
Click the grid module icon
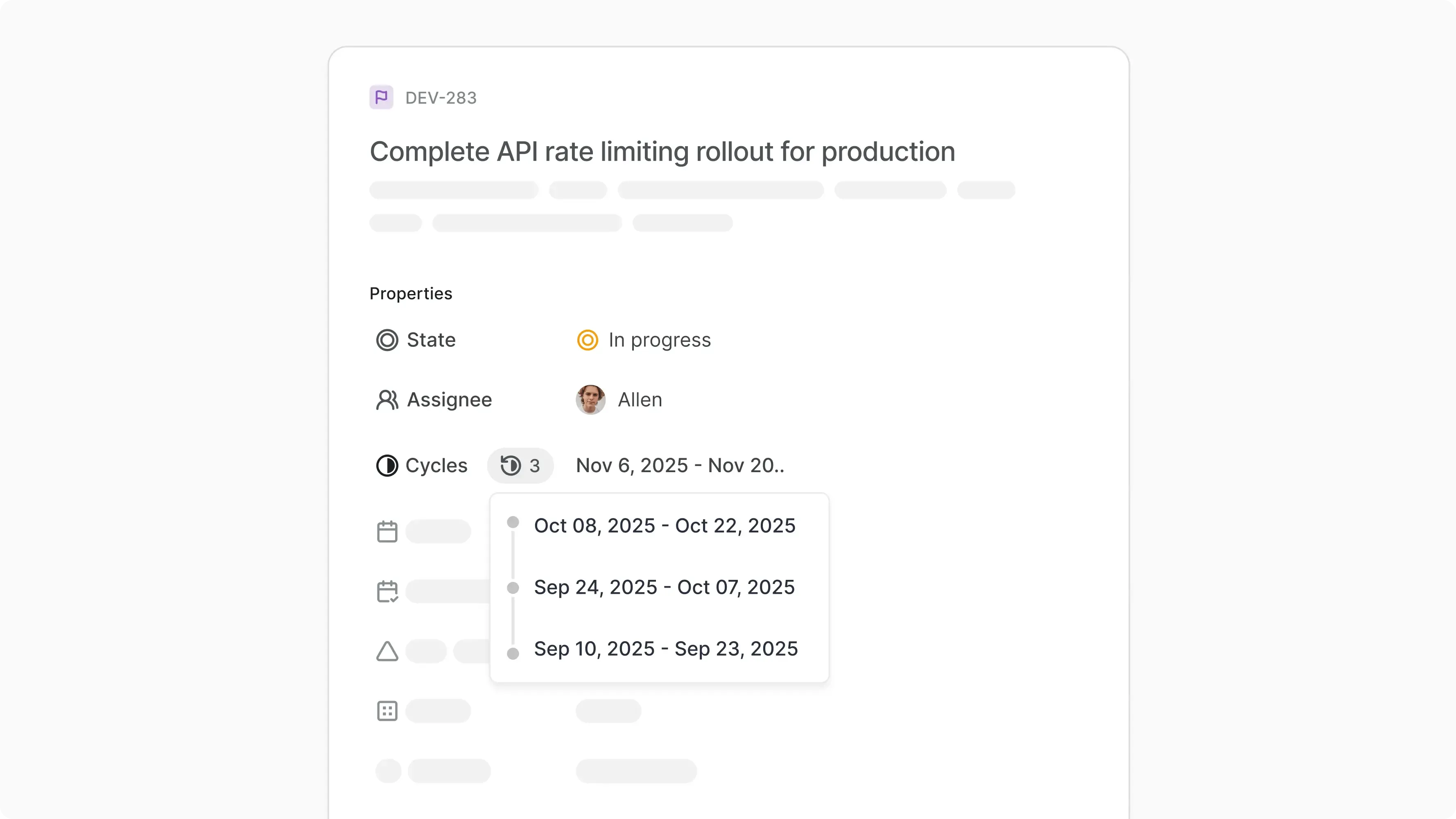387,711
